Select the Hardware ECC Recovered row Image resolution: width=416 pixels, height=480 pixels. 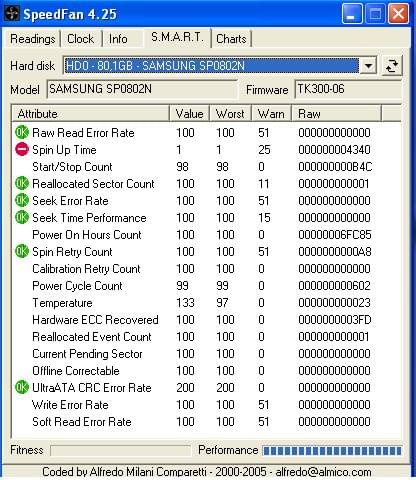206,320
